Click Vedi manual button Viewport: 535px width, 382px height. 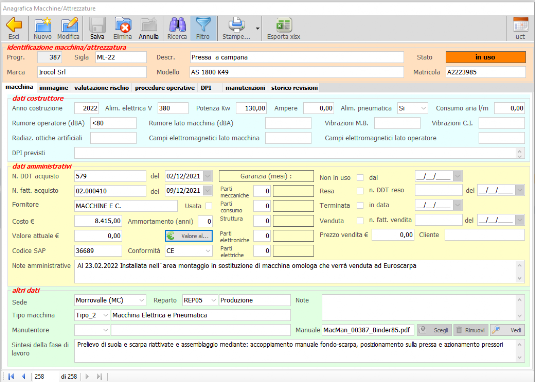pos(507,330)
